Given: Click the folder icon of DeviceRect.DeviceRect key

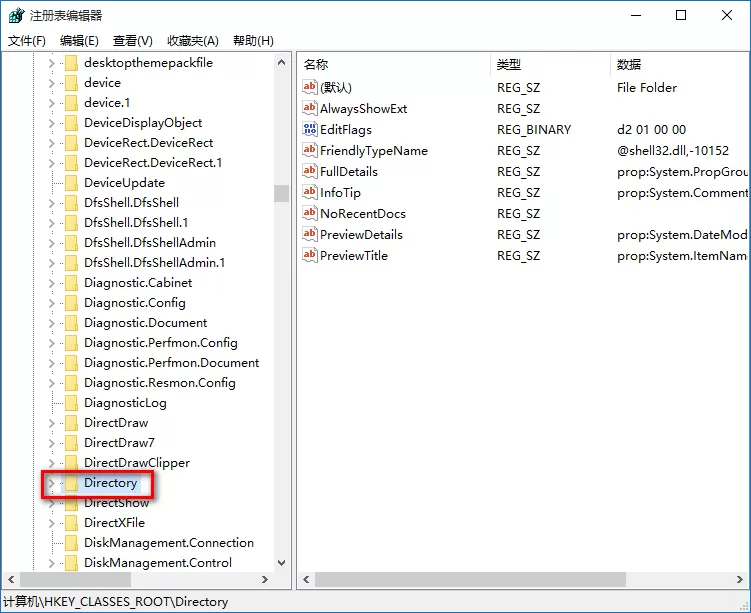Looking at the screenshot, I should coord(71,143).
